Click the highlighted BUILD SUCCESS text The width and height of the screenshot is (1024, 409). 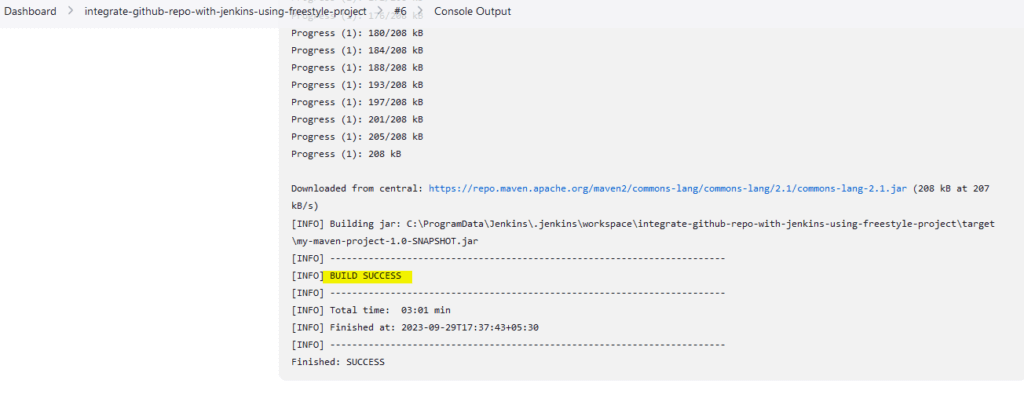click(366, 276)
